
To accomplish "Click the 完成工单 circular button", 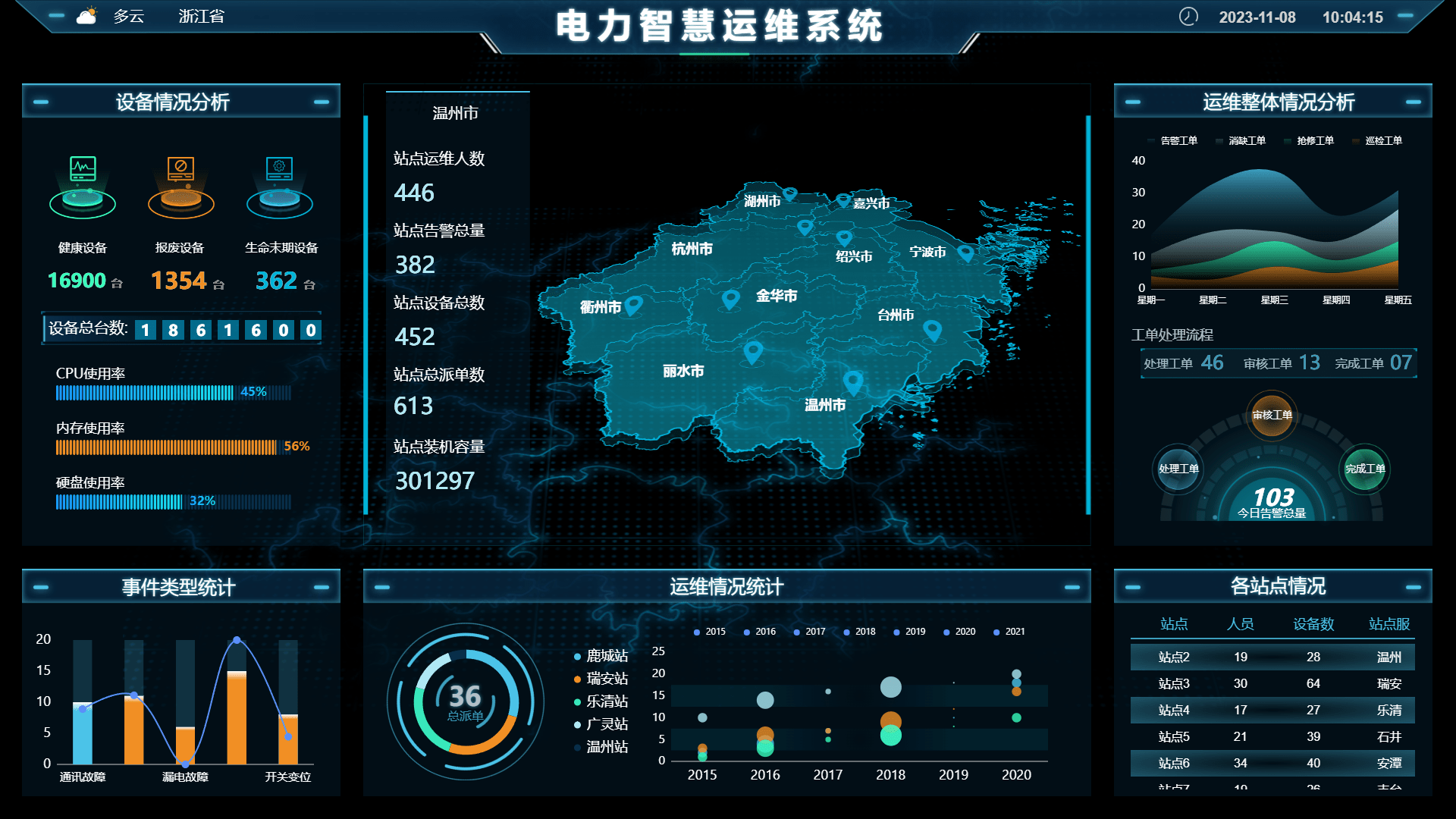I will coord(1365,469).
